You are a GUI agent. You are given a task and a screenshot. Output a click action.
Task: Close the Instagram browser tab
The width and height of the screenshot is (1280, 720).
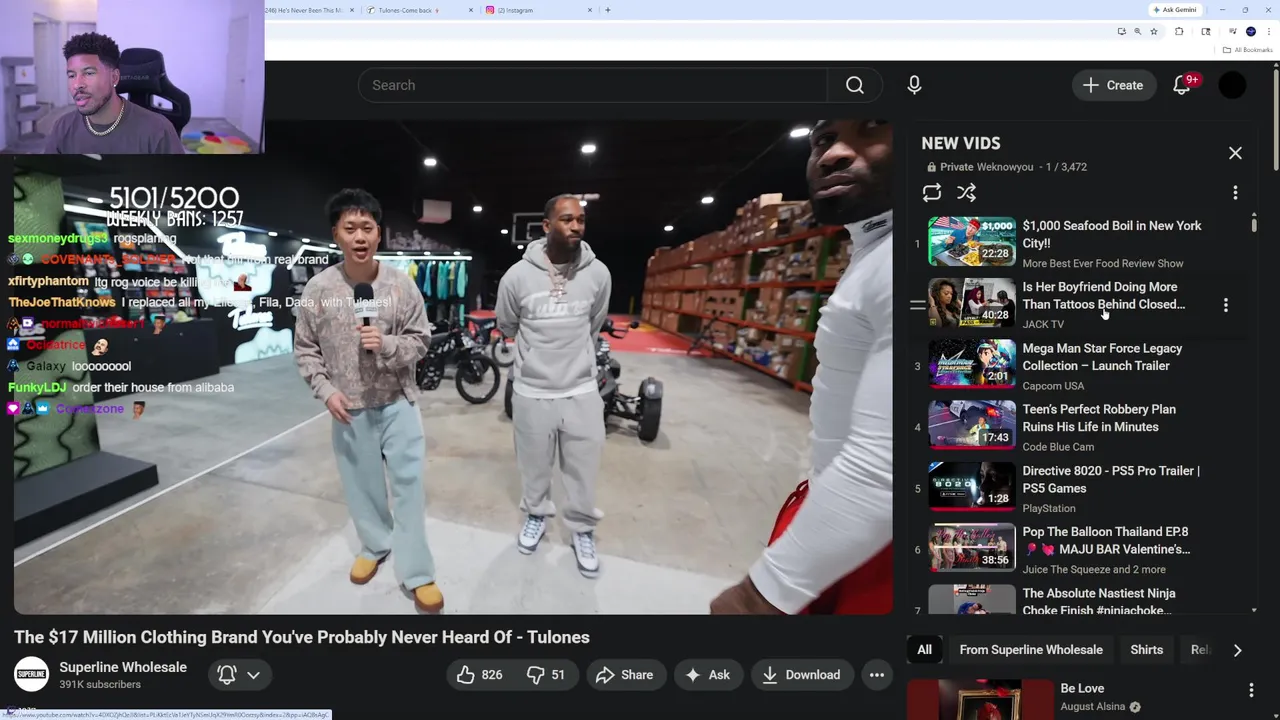[x=590, y=10]
